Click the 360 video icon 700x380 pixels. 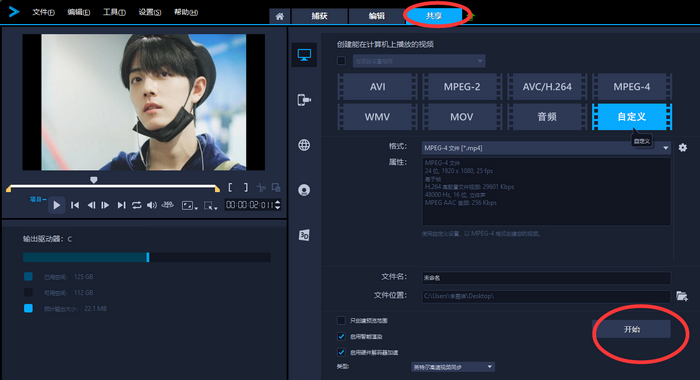(x=167, y=205)
